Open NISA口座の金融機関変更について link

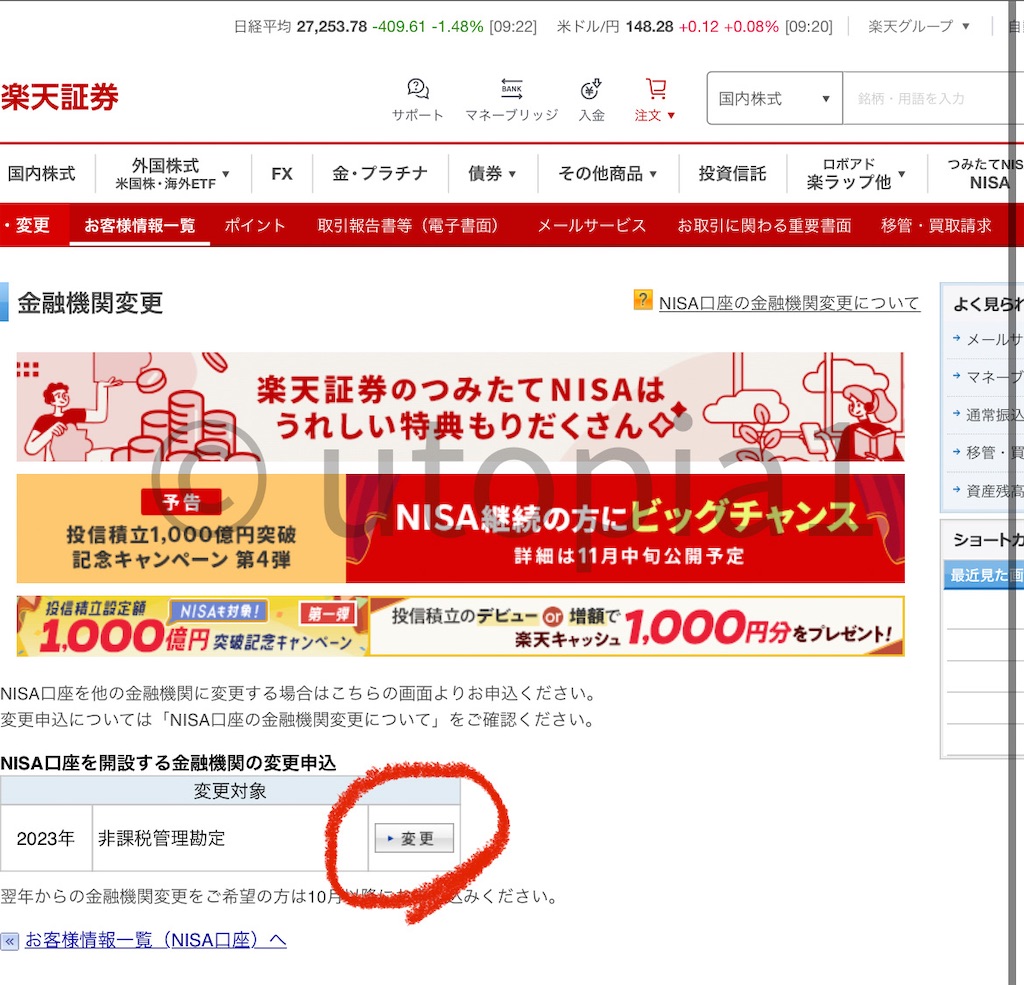(x=789, y=303)
